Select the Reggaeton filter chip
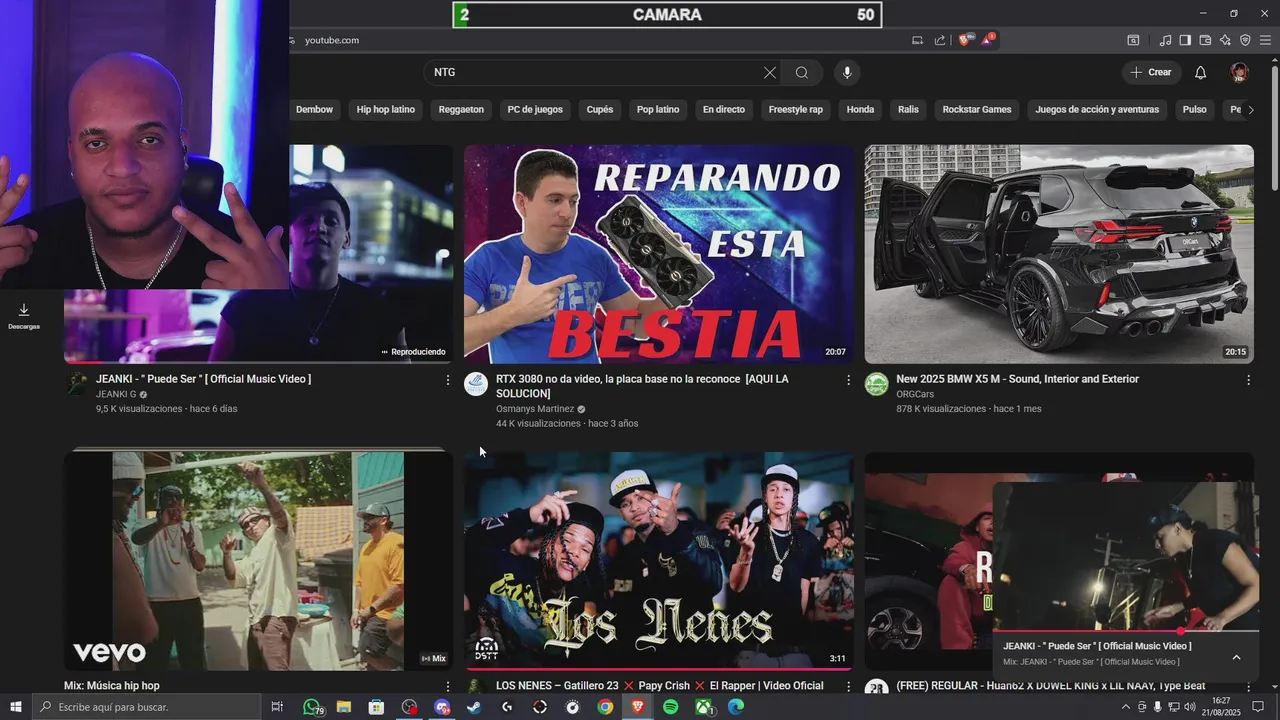 pos(461,110)
